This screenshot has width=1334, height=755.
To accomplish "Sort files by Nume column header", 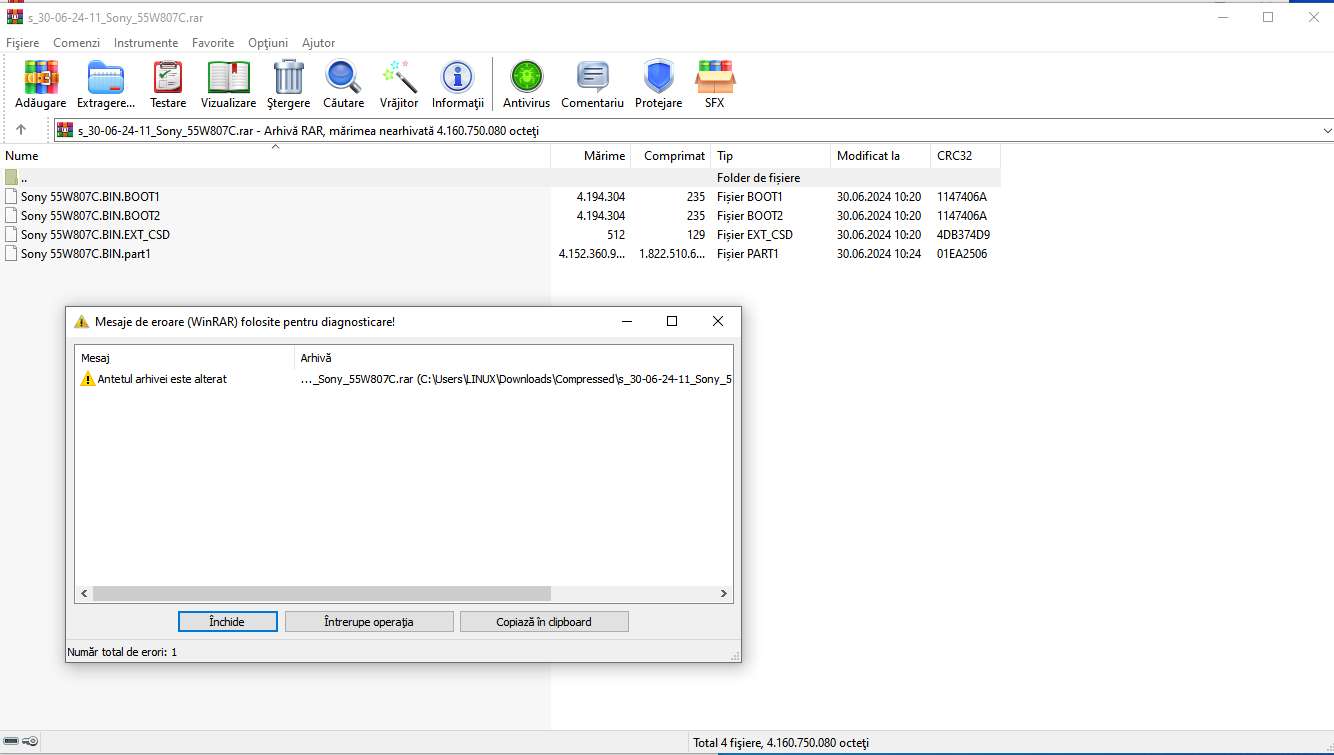I will [x=275, y=156].
